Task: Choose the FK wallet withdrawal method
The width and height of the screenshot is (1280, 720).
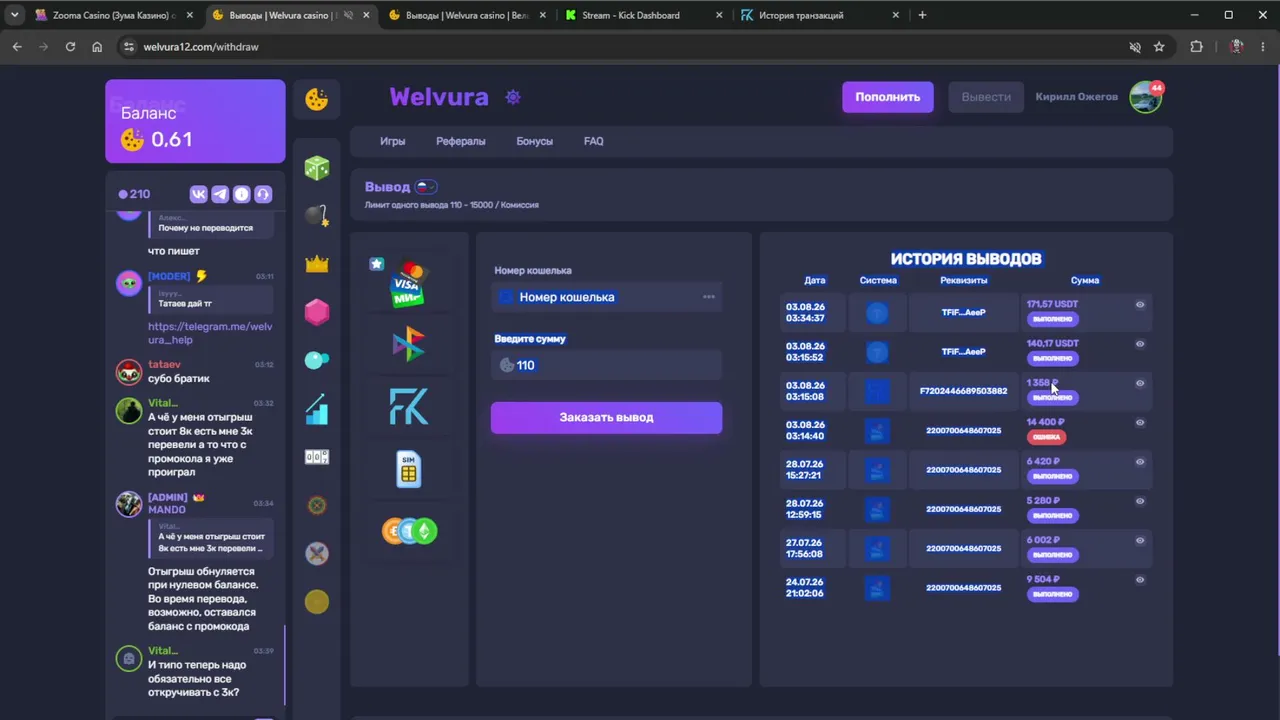Action: point(408,407)
